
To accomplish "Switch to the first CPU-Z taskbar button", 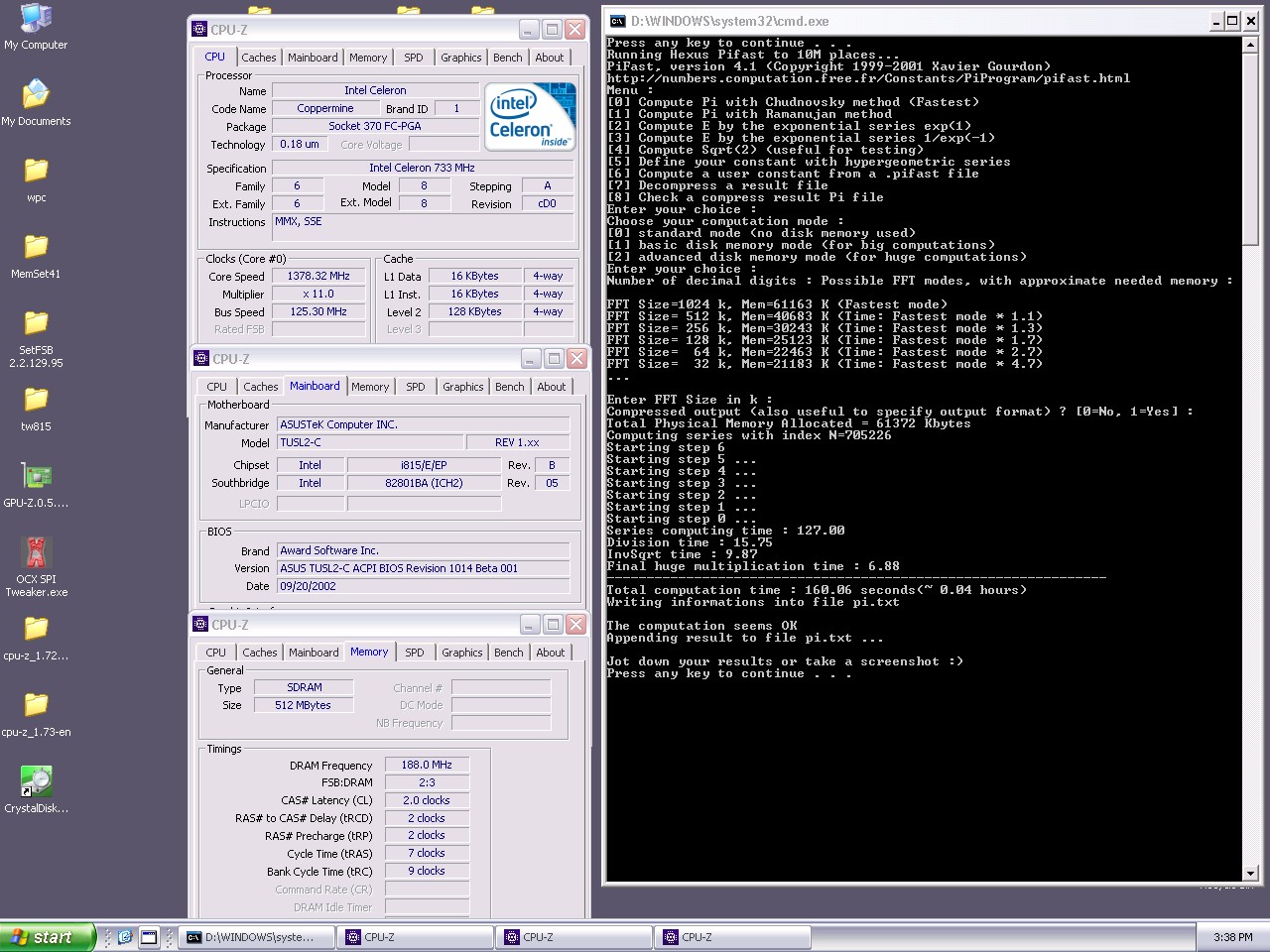I will pyautogui.click(x=416, y=937).
